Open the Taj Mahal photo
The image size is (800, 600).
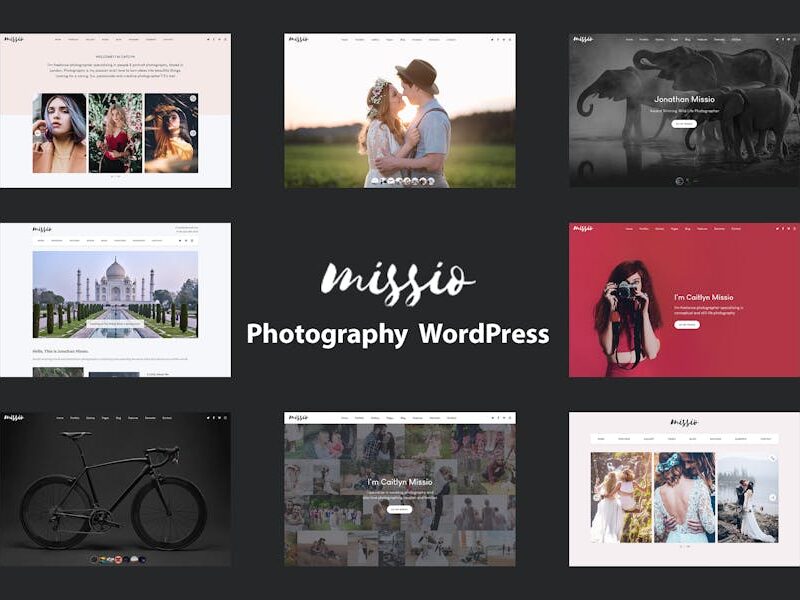coord(115,294)
